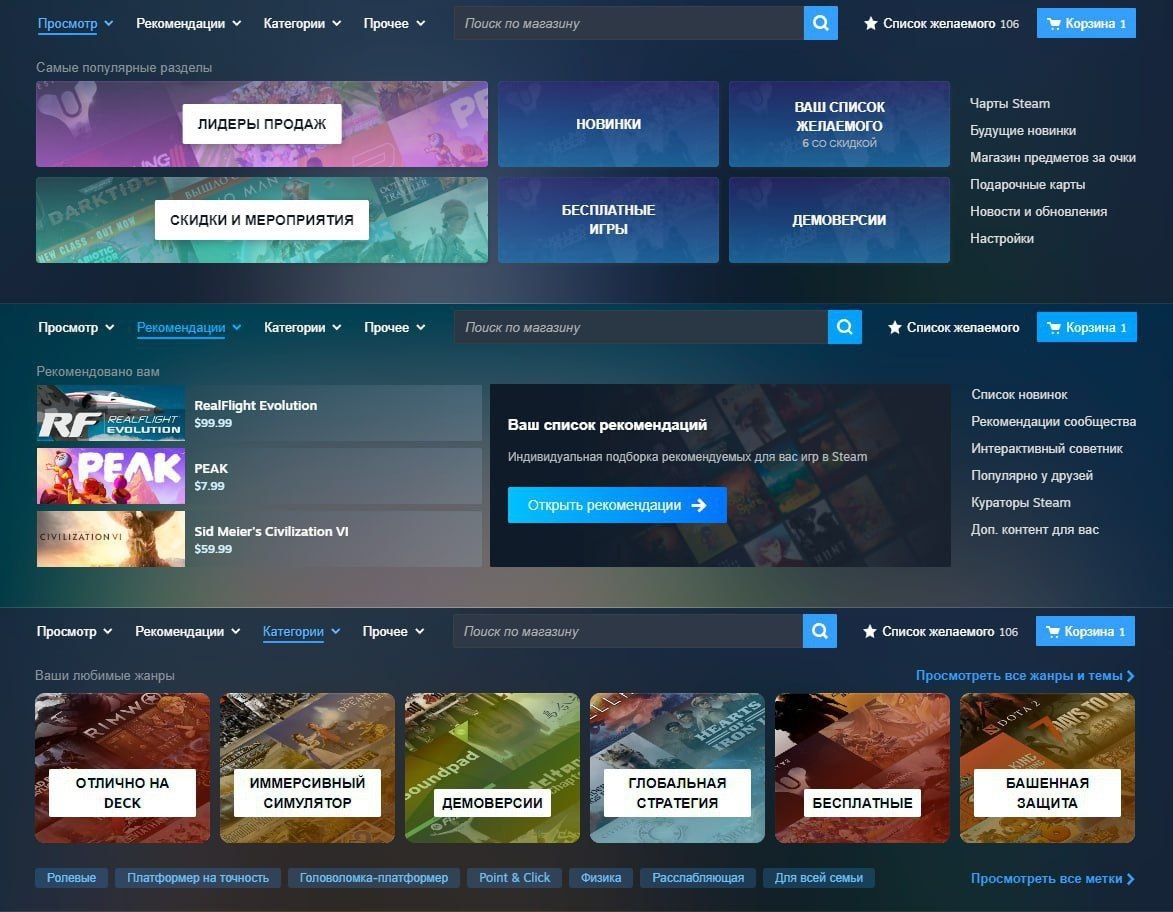Focus the store search field above 'Рекомендовано вам'
Screen dimensions: 1173x912
point(640,328)
